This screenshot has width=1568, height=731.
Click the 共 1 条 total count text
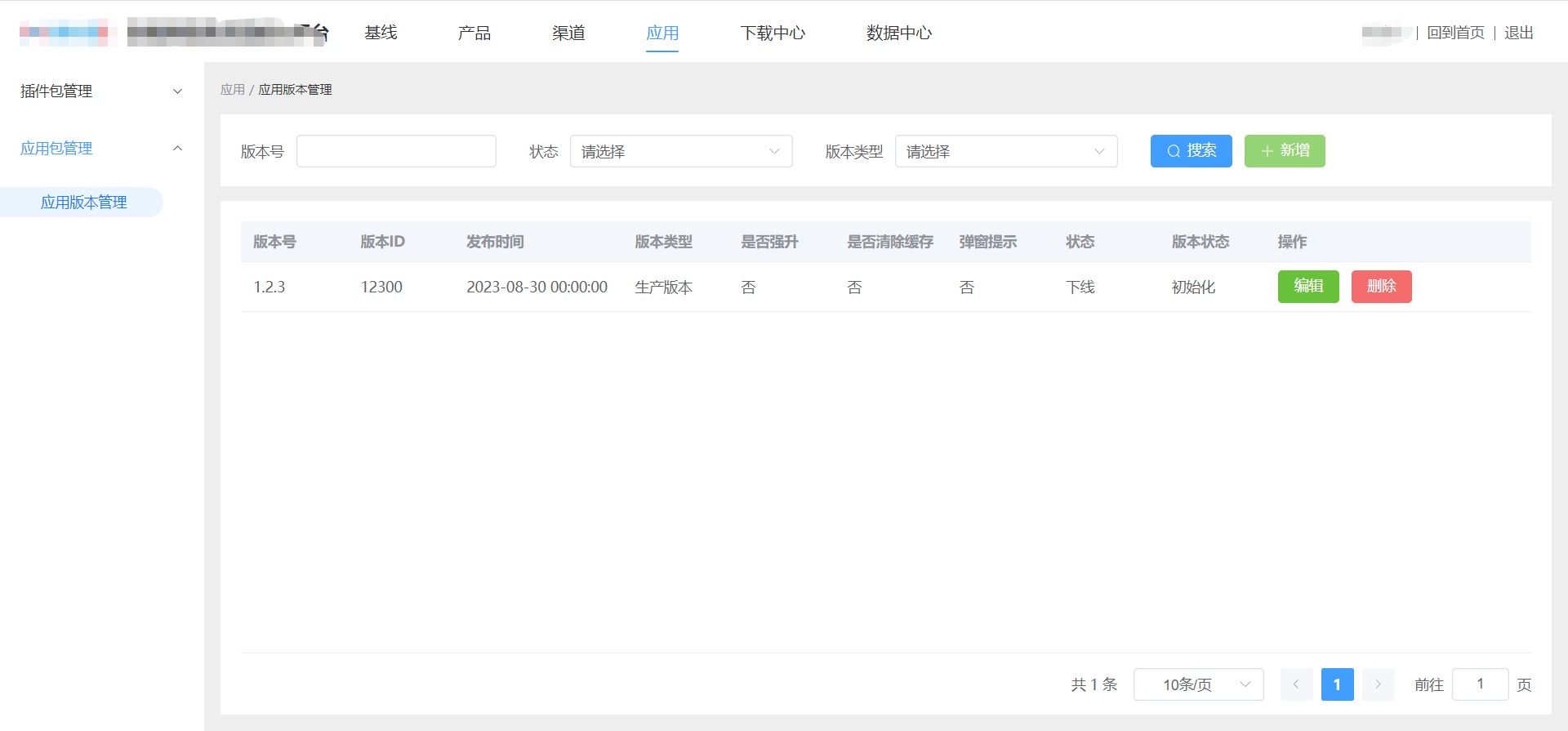coord(1094,684)
